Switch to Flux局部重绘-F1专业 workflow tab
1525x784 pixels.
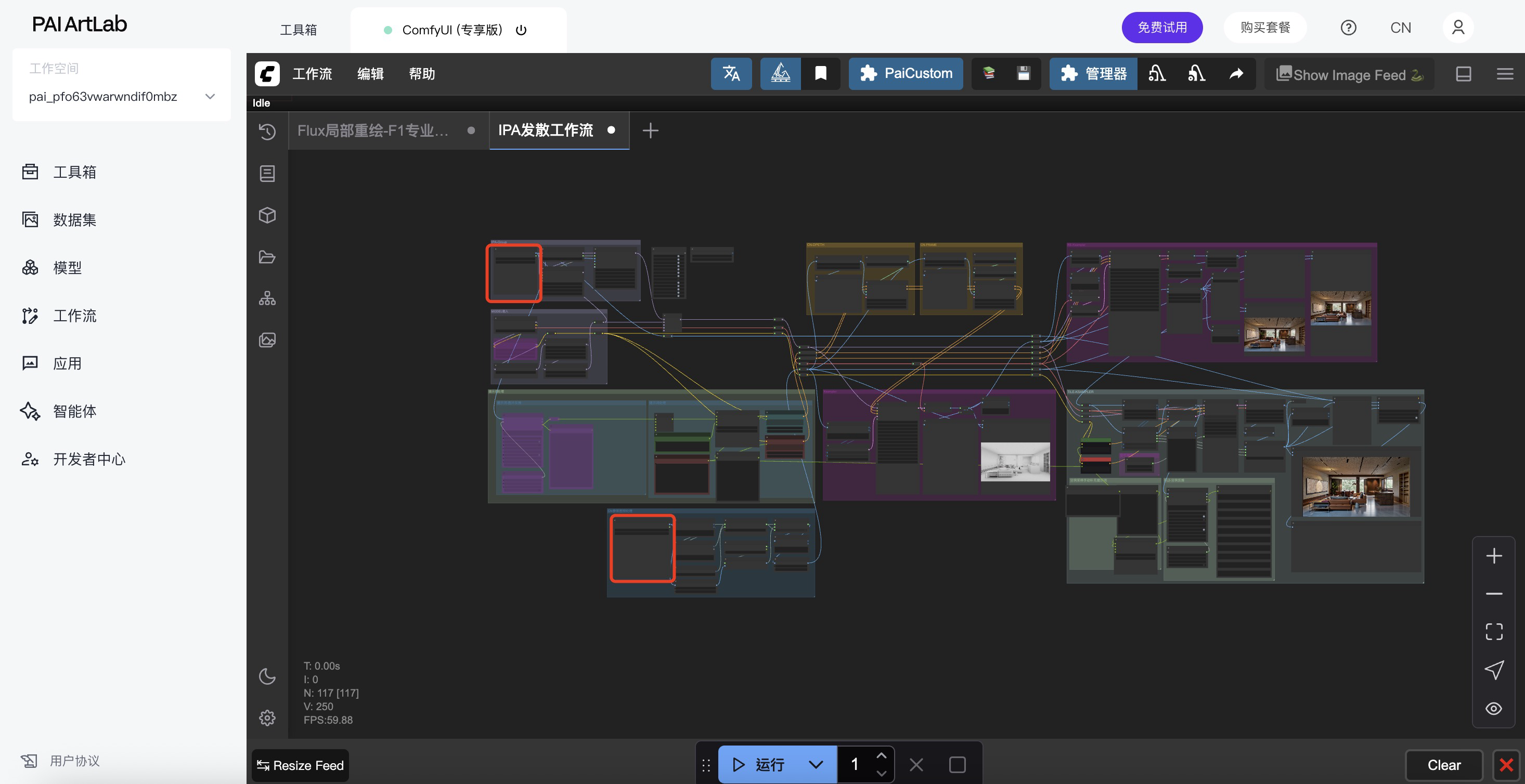[x=373, y=130]
